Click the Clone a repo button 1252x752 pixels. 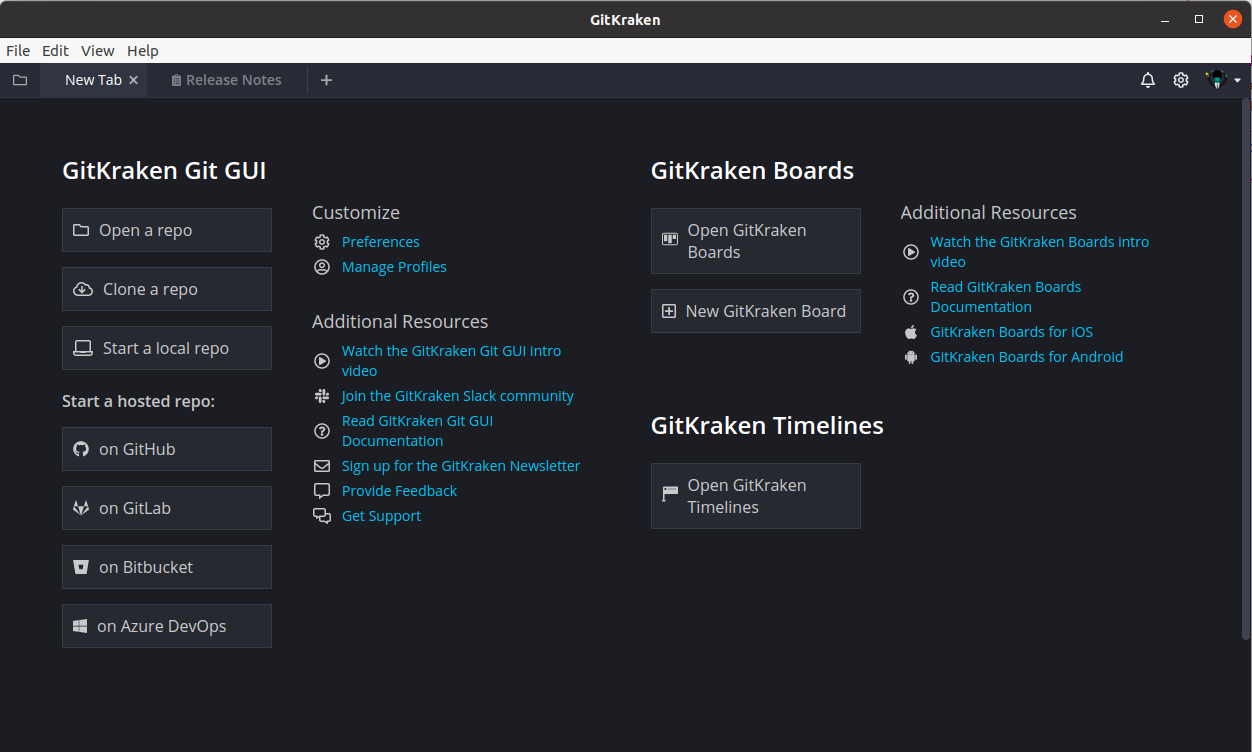click(167, 289)
